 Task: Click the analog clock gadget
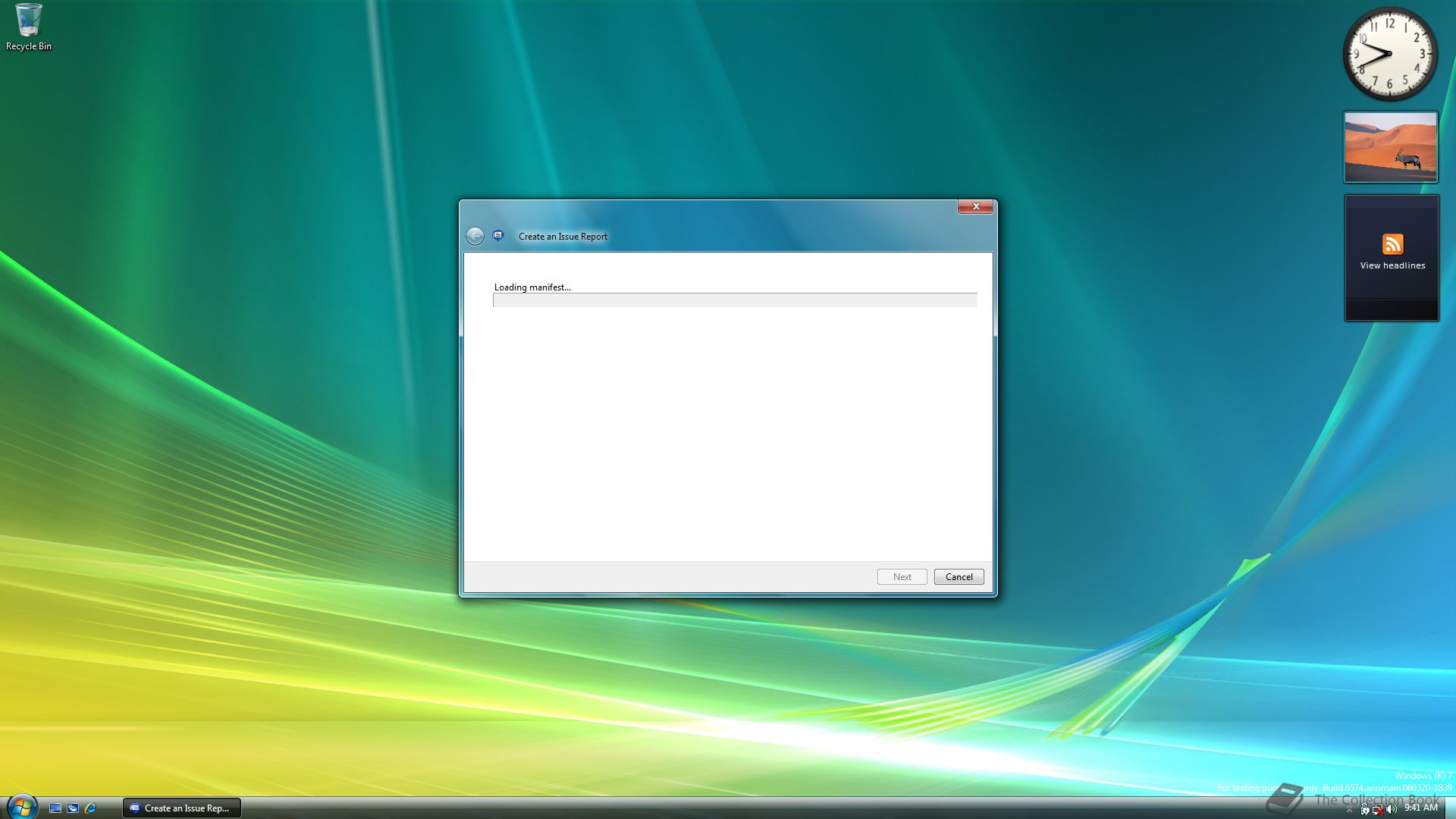1390,54
